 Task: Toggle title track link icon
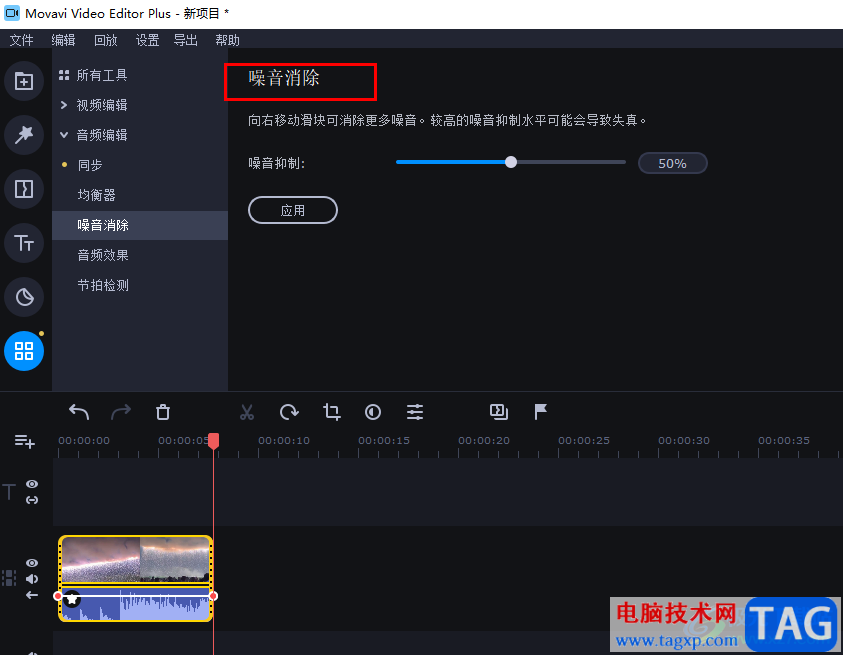(x=32, y=500)
